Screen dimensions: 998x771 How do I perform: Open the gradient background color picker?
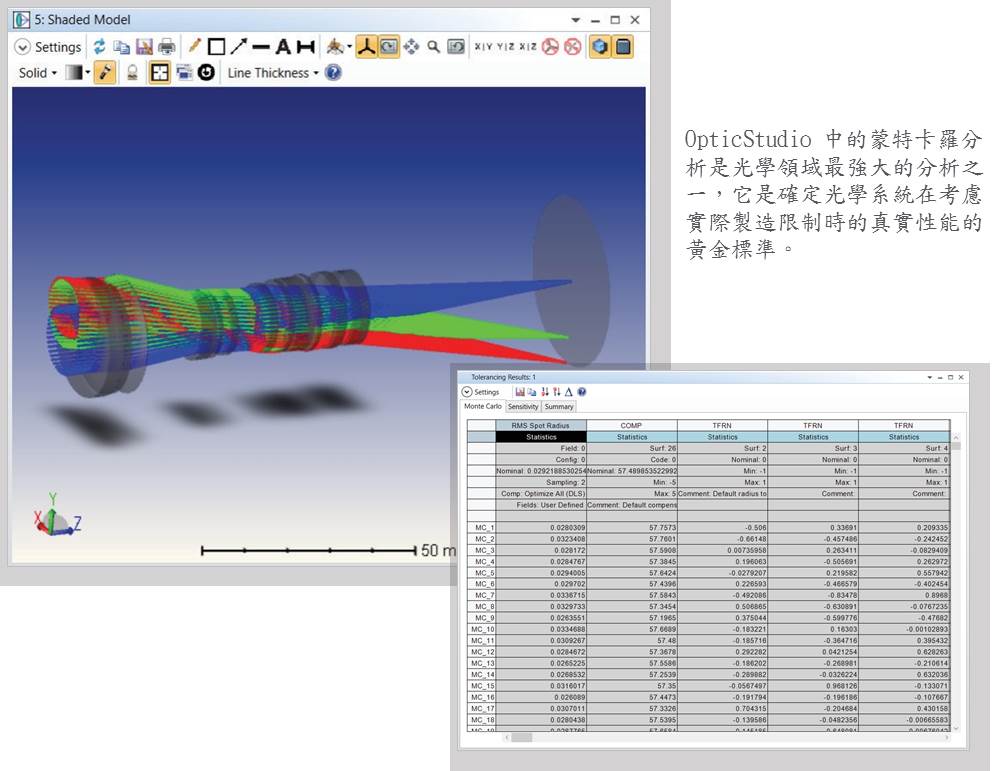[77, 73]
